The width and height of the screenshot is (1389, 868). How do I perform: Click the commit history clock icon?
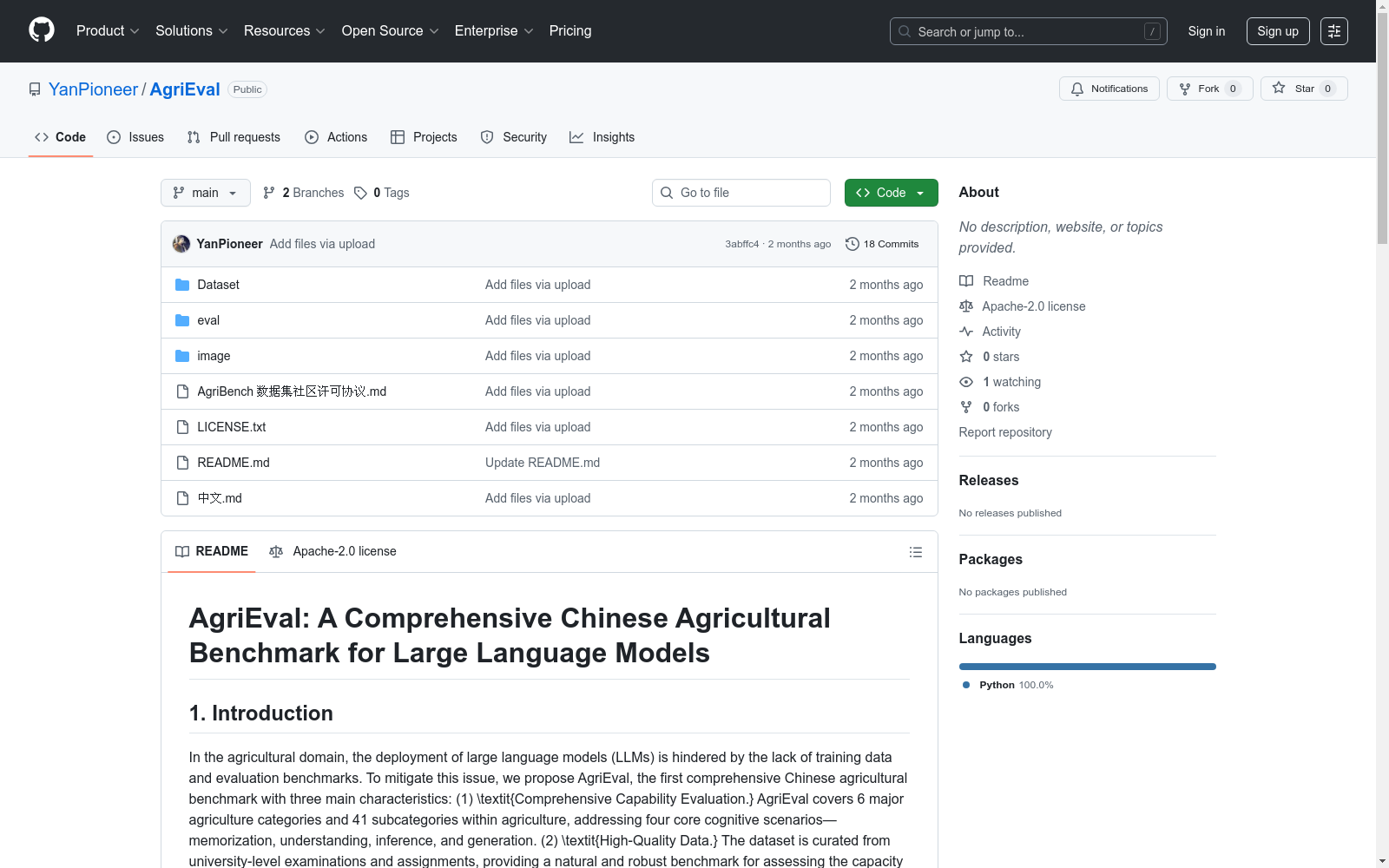coord(852,244)
